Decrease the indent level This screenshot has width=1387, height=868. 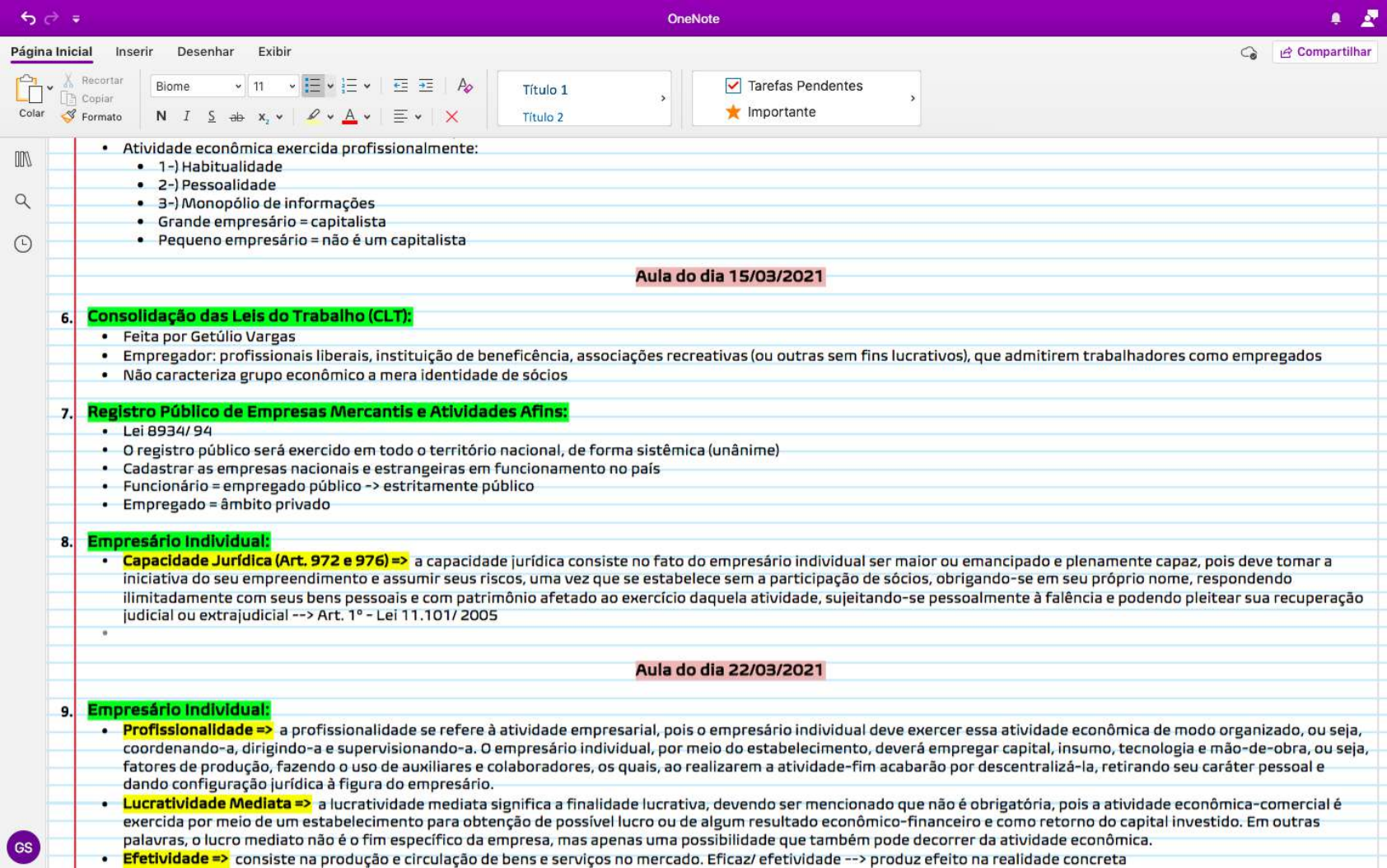click(x=400, y=86)
